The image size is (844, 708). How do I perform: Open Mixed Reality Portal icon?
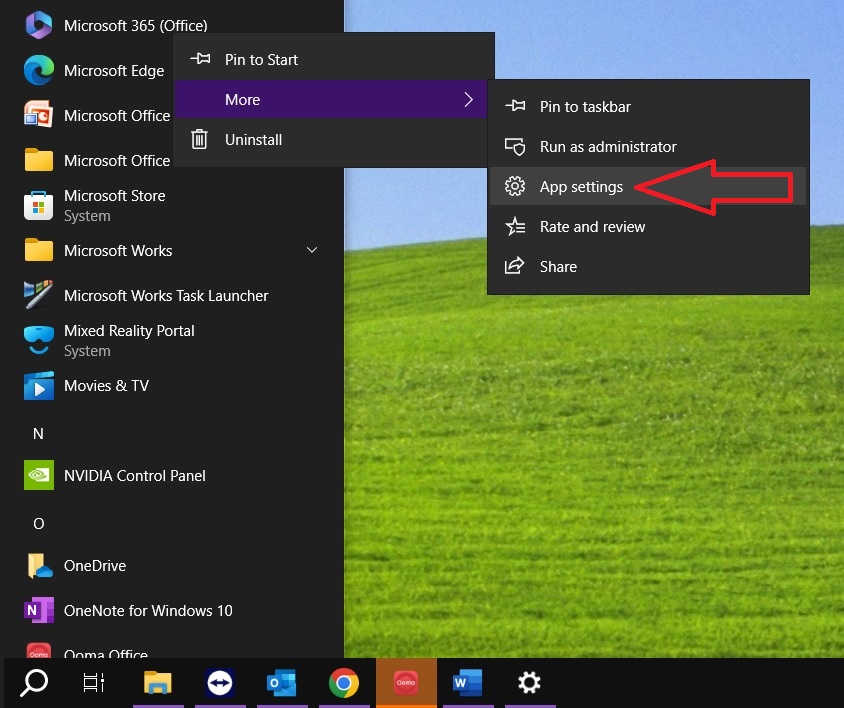click(39, 340)
